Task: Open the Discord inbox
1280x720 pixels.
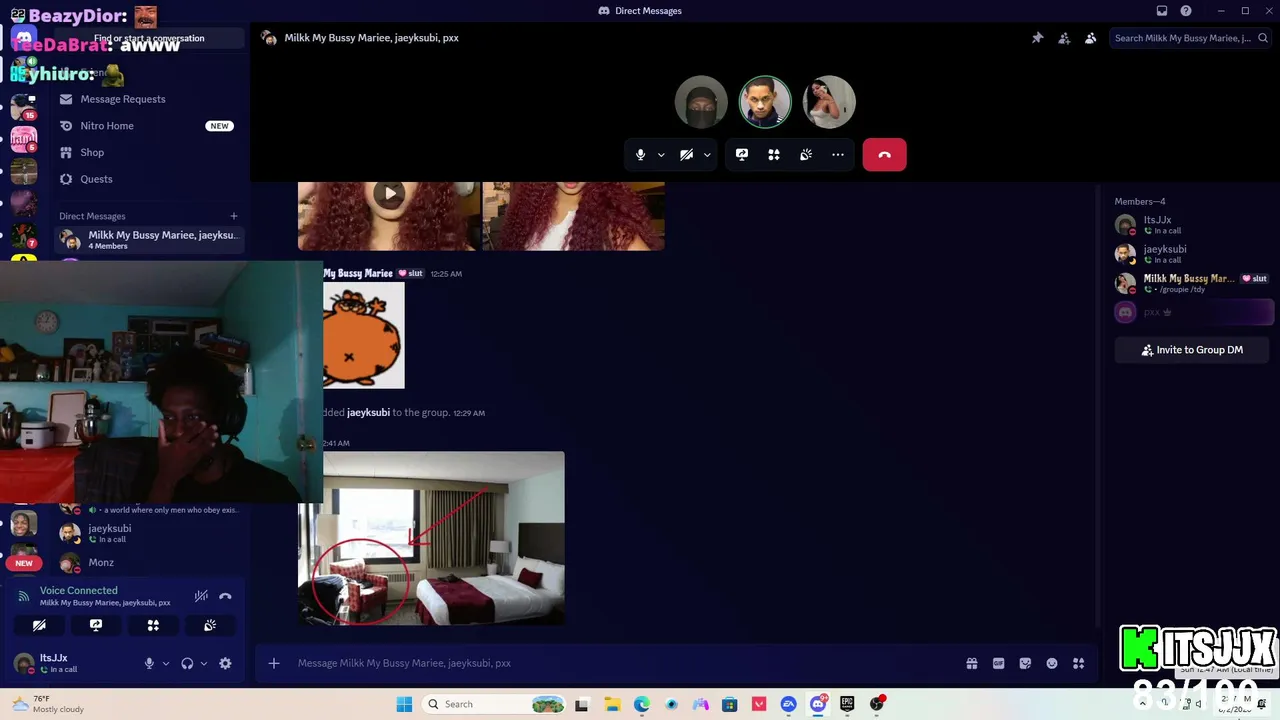Action: coord(1162,11)
